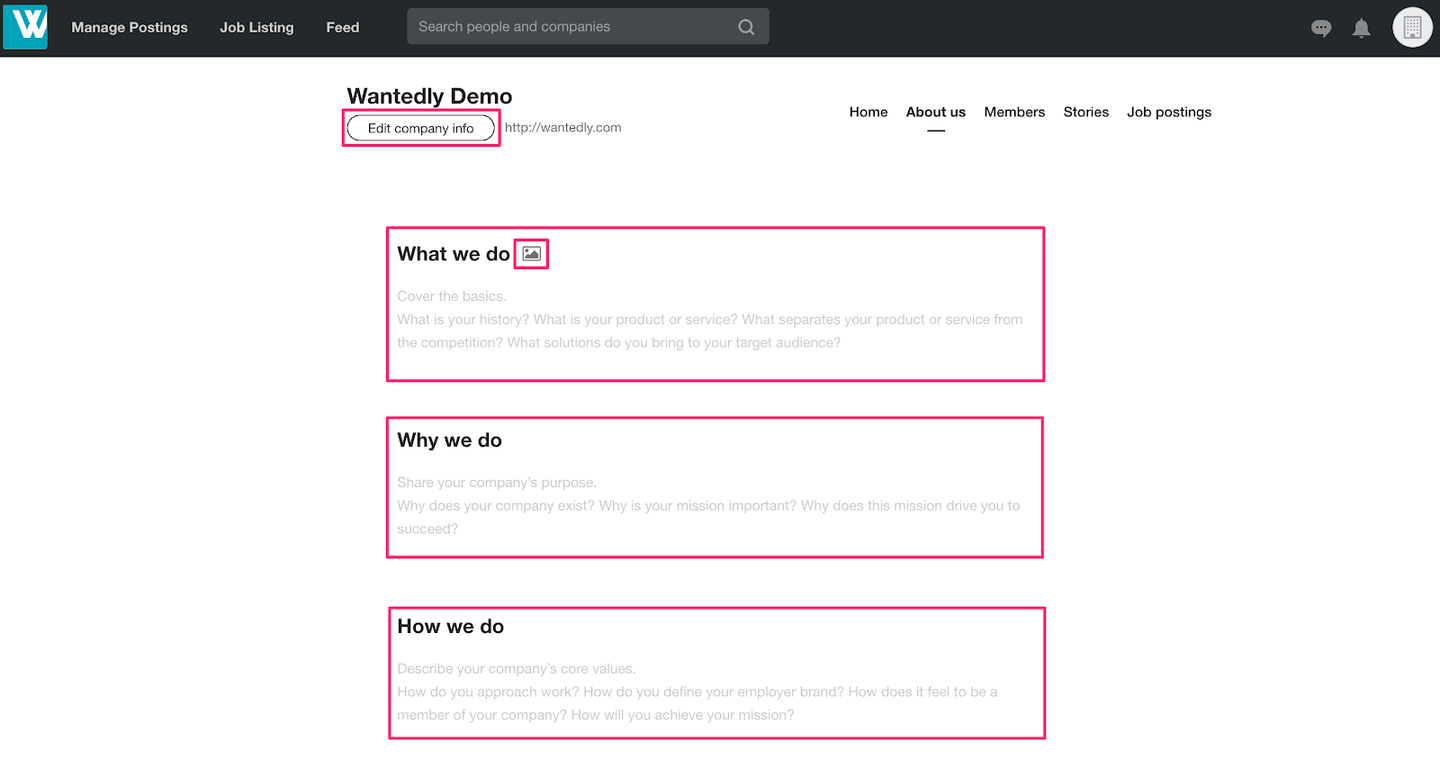Open Manage Postings in top navigation
Viewport: 1440px width, 769px height.
click(129, 27)
